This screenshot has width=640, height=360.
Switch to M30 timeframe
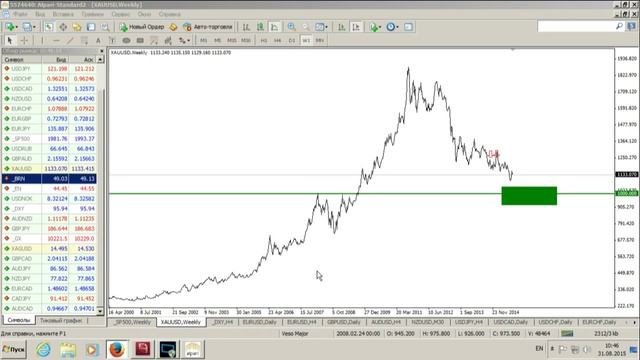point(246,40)
